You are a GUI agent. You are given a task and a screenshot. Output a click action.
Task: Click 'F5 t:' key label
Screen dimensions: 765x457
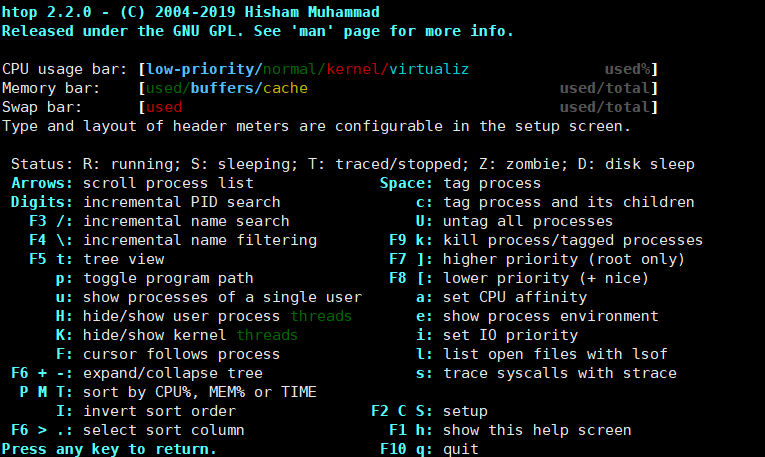point(51,259)
